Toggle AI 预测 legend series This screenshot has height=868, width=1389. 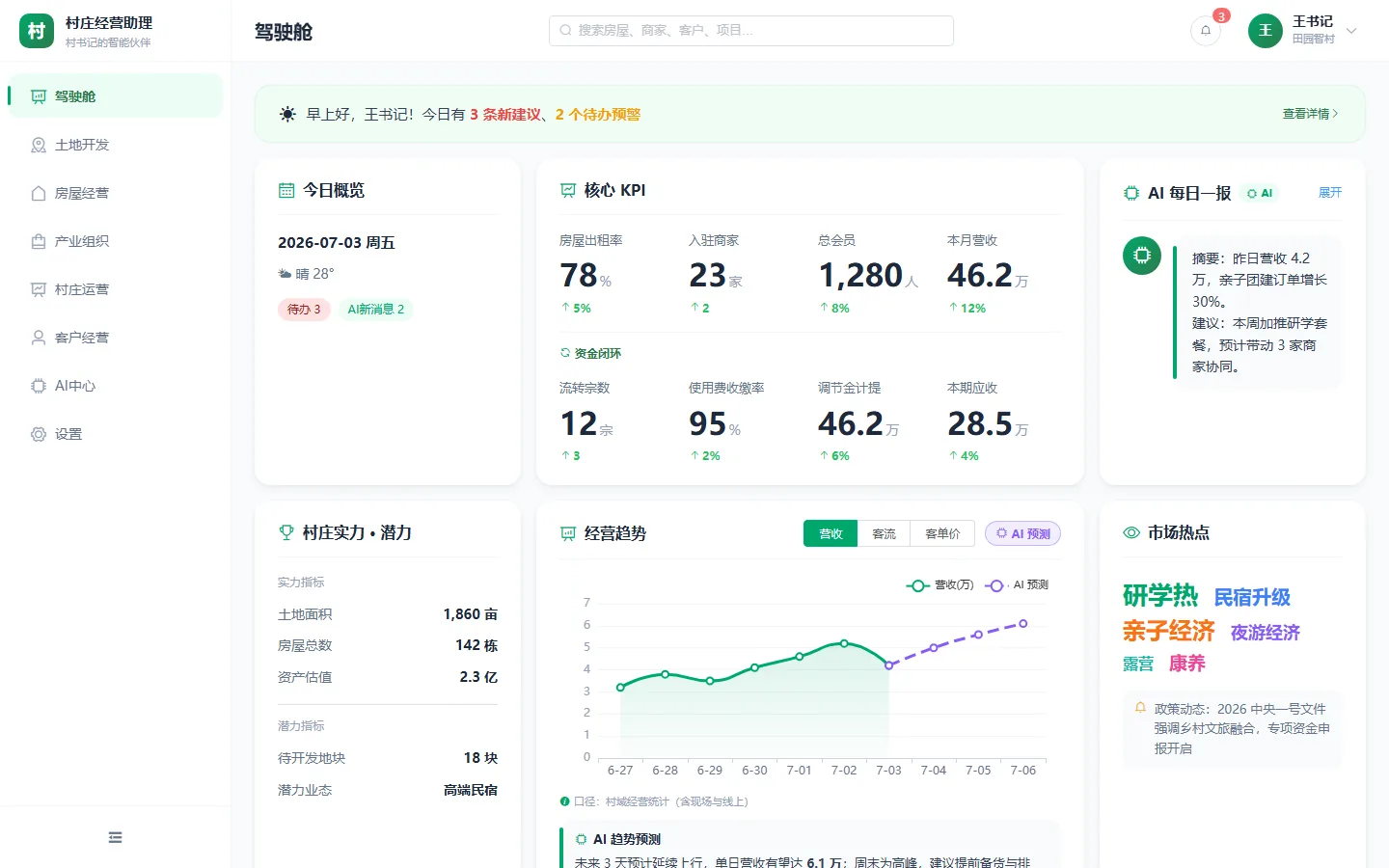(x=1016, y=585)
